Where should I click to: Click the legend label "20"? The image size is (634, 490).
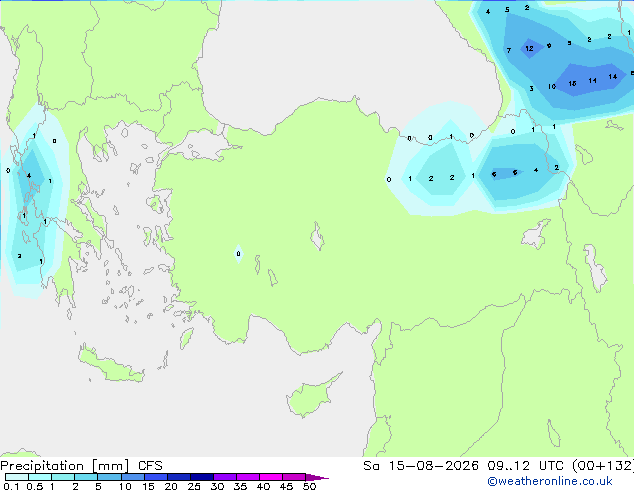[x=171, y=486]
